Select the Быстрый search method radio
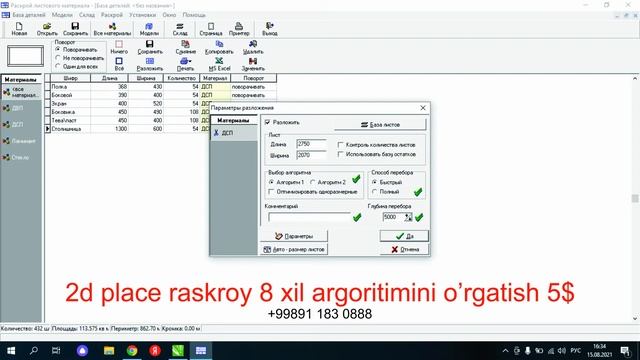The height and width of the screenshot is (360, 640). [x=374, y=182]
